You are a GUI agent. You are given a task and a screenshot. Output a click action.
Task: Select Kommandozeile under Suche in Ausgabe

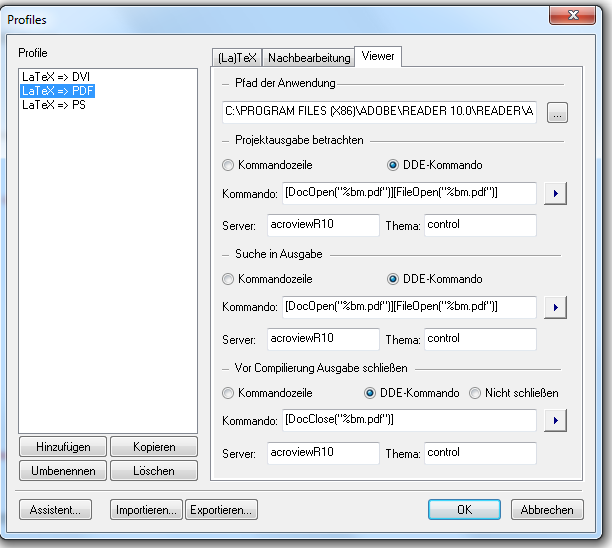point(229,279)
